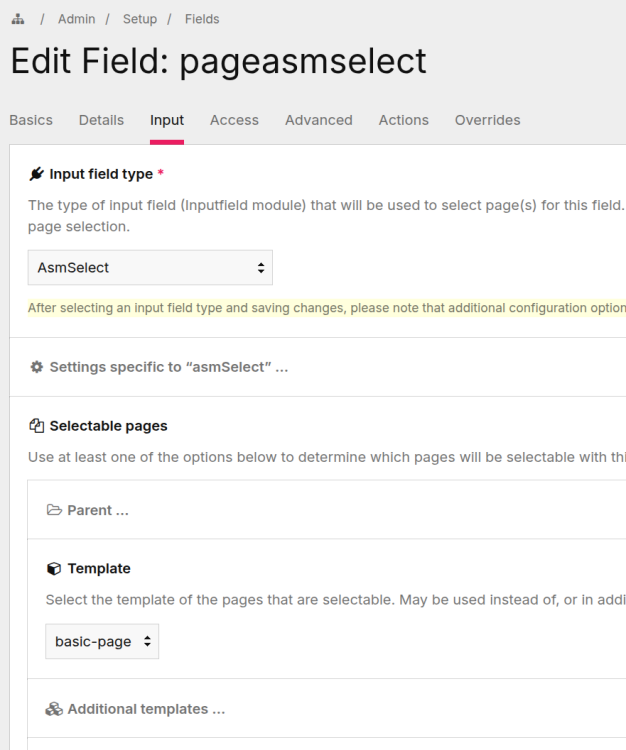The height and width of the screenshot is (750, 626).
Task: Expand Settings specific to asmSelect section
Action: click(x=168, y=367)
